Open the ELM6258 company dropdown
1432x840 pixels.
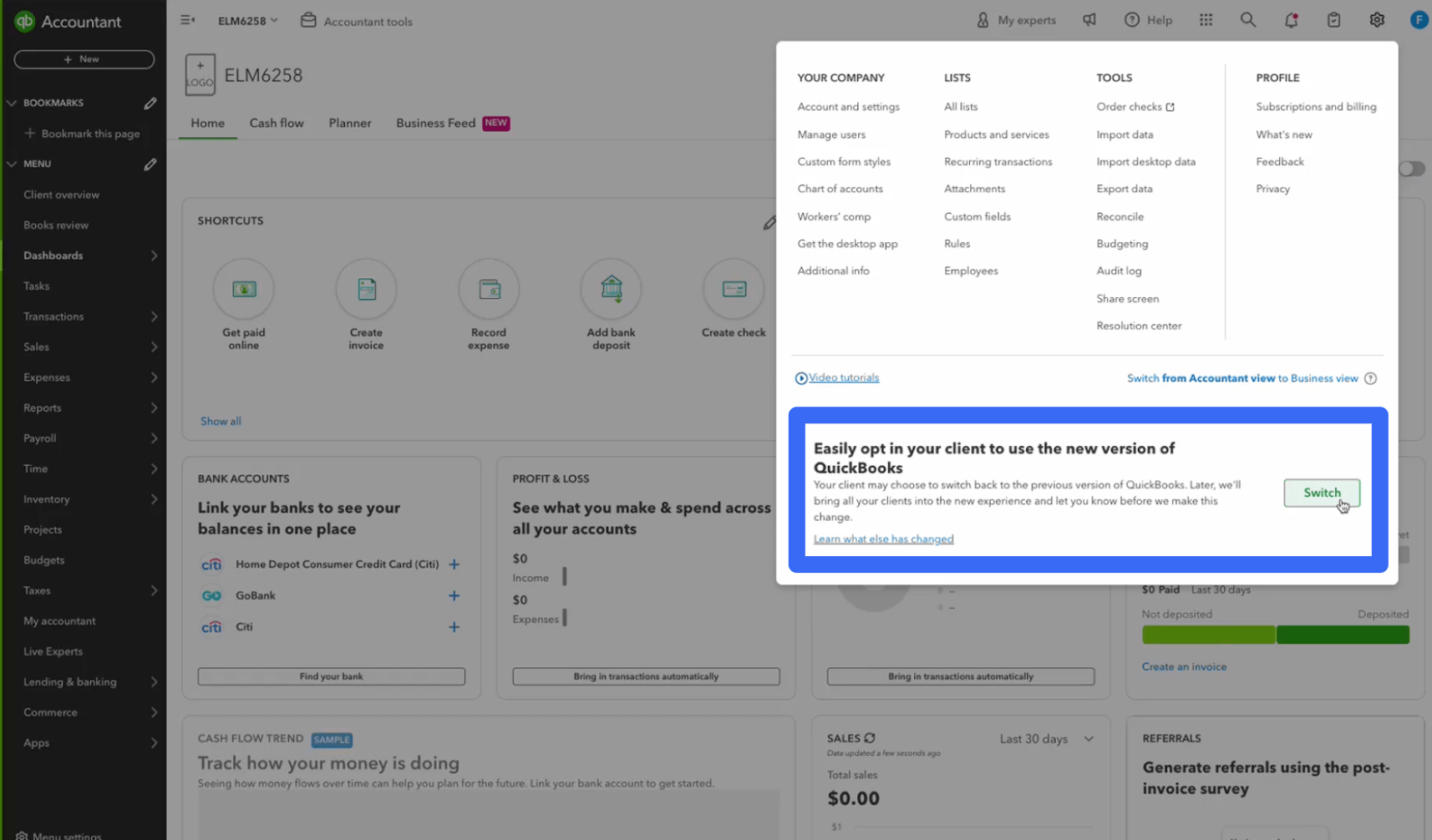(247, 21)
